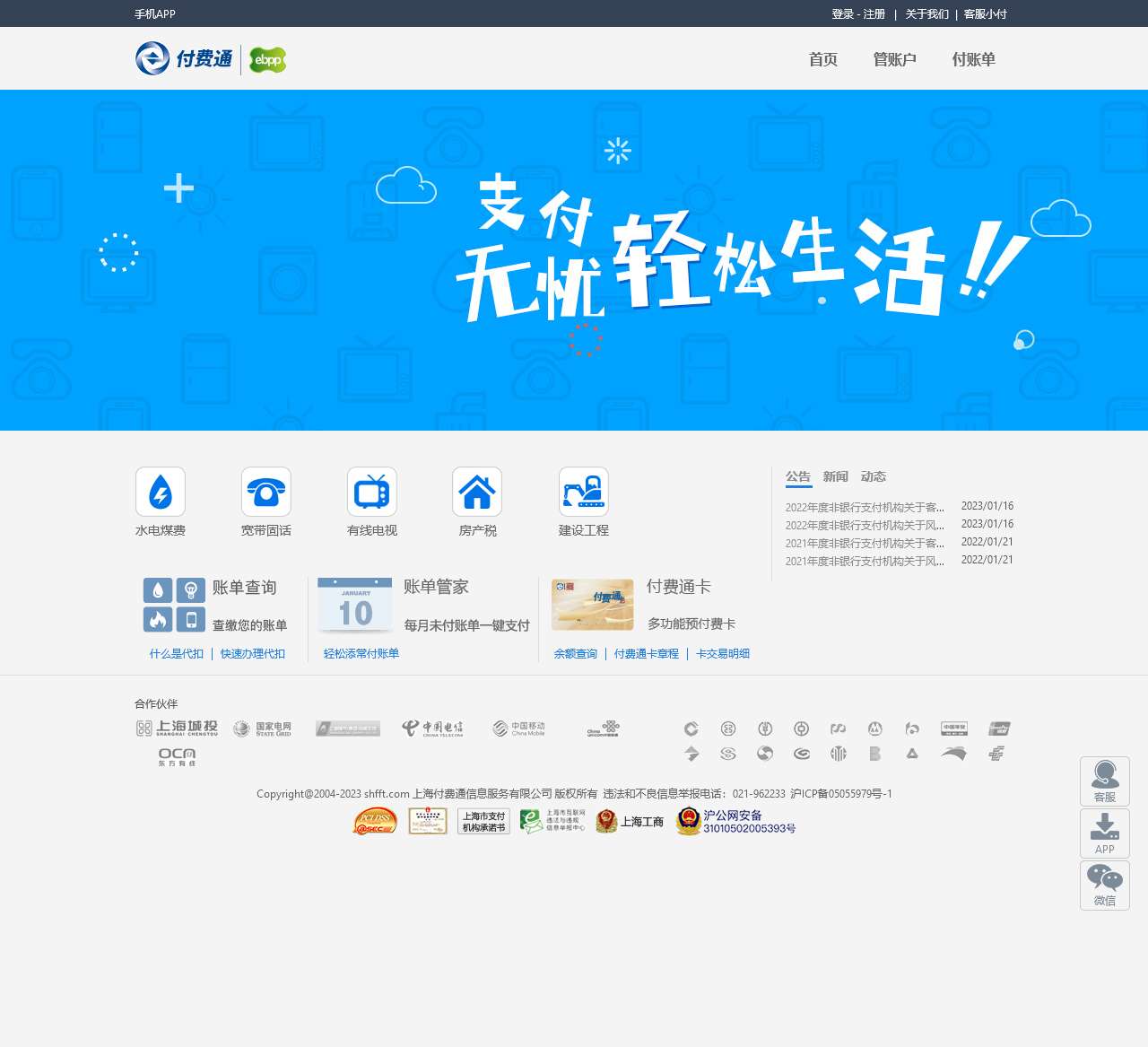Go to 首页 in main navigation
1148x1047 pixels.
point(823,59)
